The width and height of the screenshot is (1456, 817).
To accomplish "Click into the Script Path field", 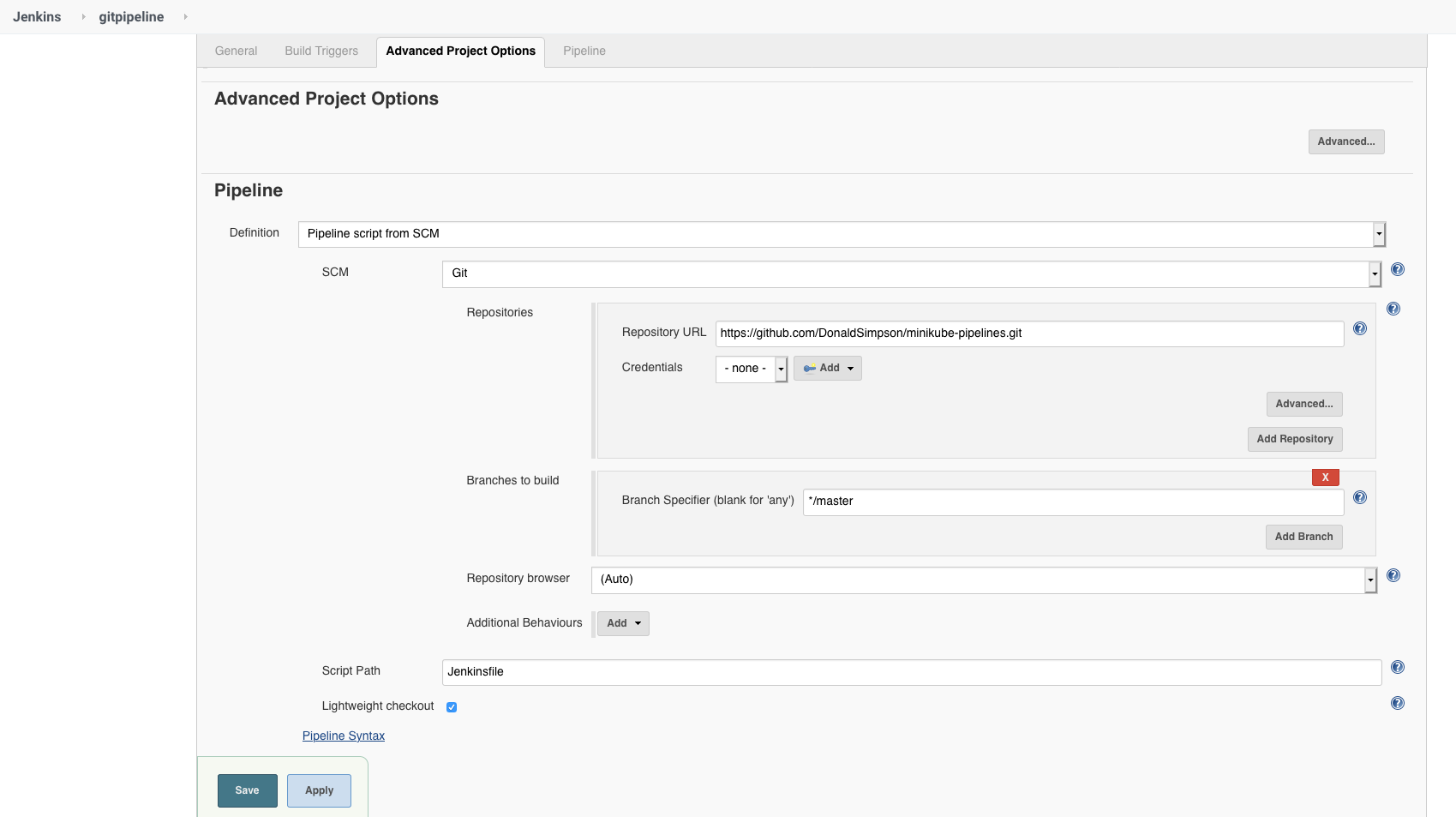I will [911, 672].
